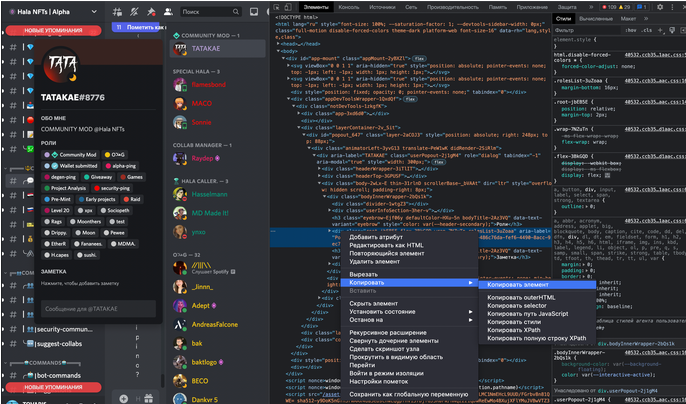This screenshot has height=404, width=686.
Task: Switch to Вычисленные styles tab
Action: (596, 19)
